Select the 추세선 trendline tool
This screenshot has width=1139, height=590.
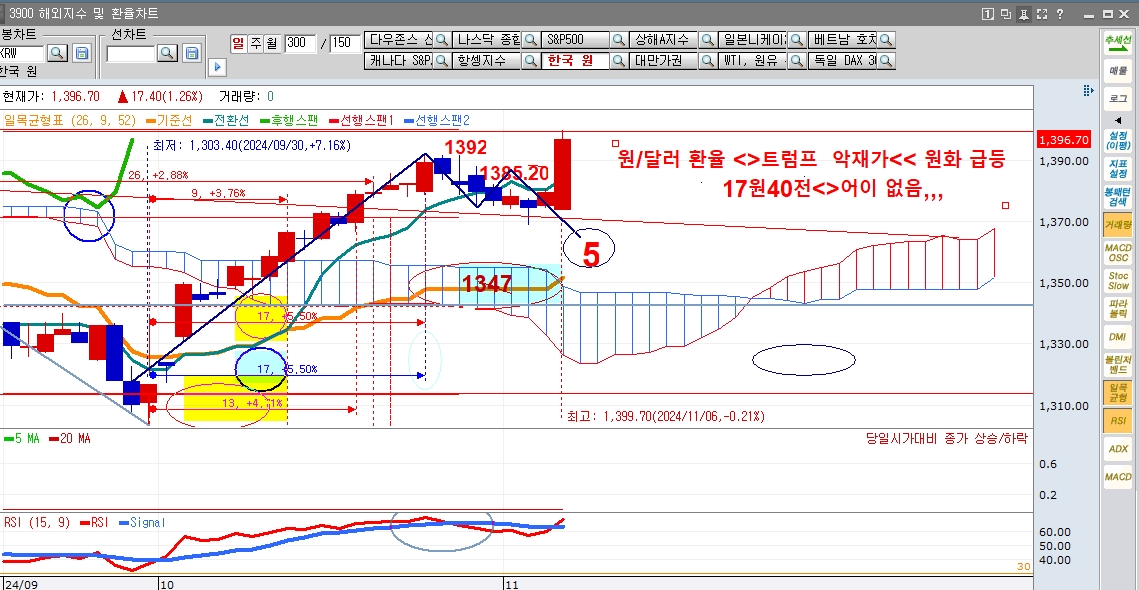coord(1118,44)
